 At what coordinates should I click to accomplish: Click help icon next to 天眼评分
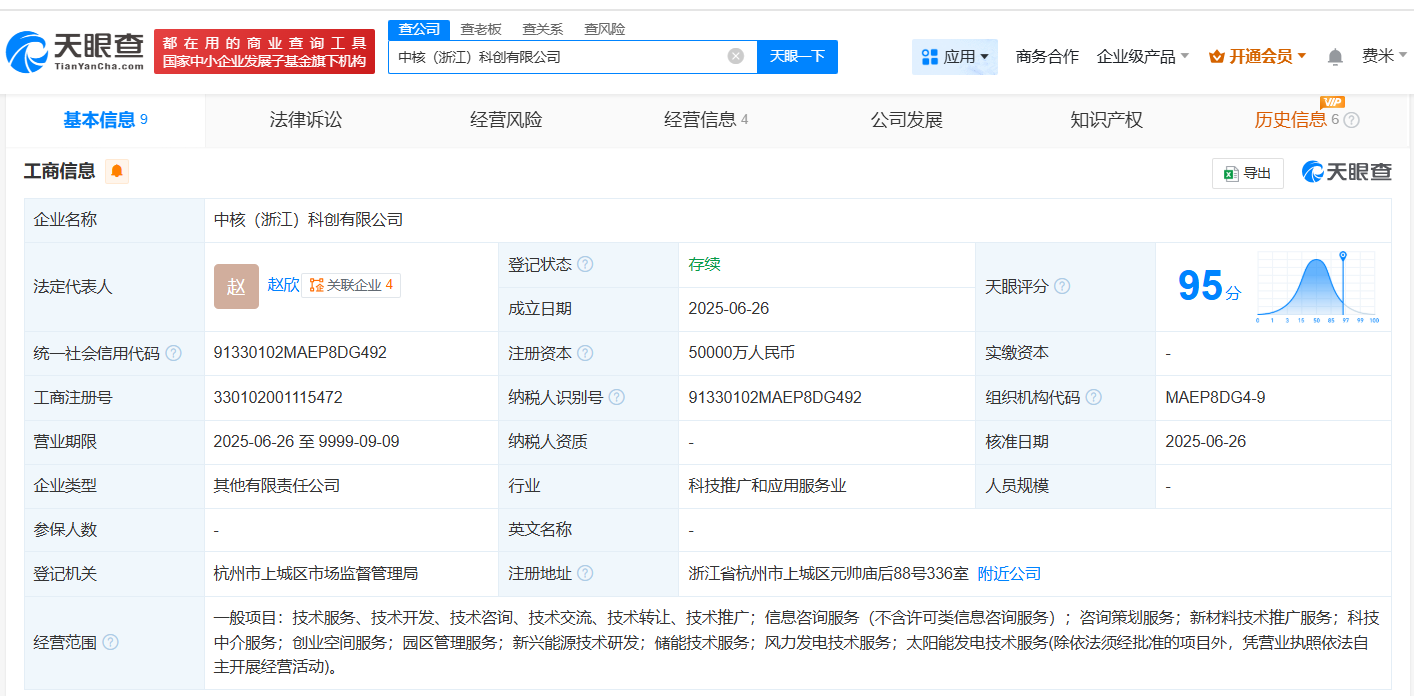[1062, 287]
